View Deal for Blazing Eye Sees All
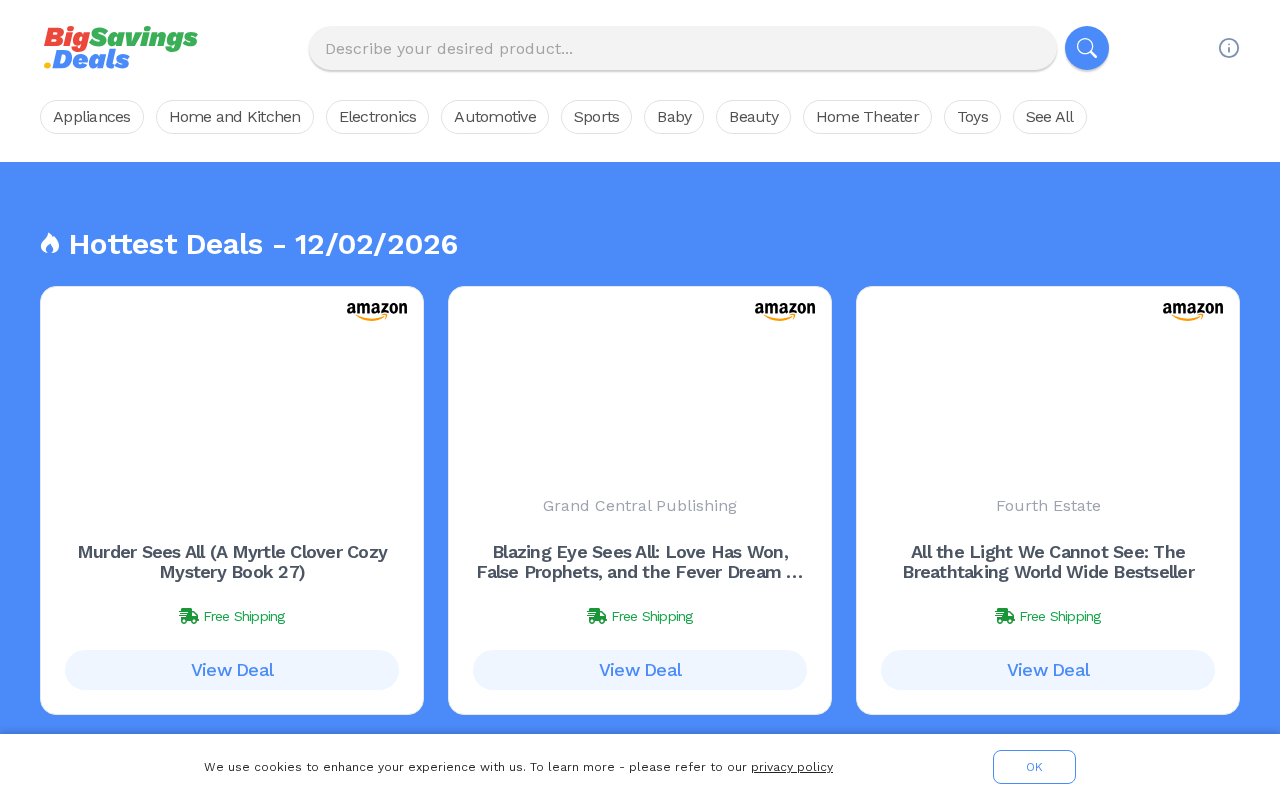The width and height of the screenshot is (1280, 800). tap(640, 670)
